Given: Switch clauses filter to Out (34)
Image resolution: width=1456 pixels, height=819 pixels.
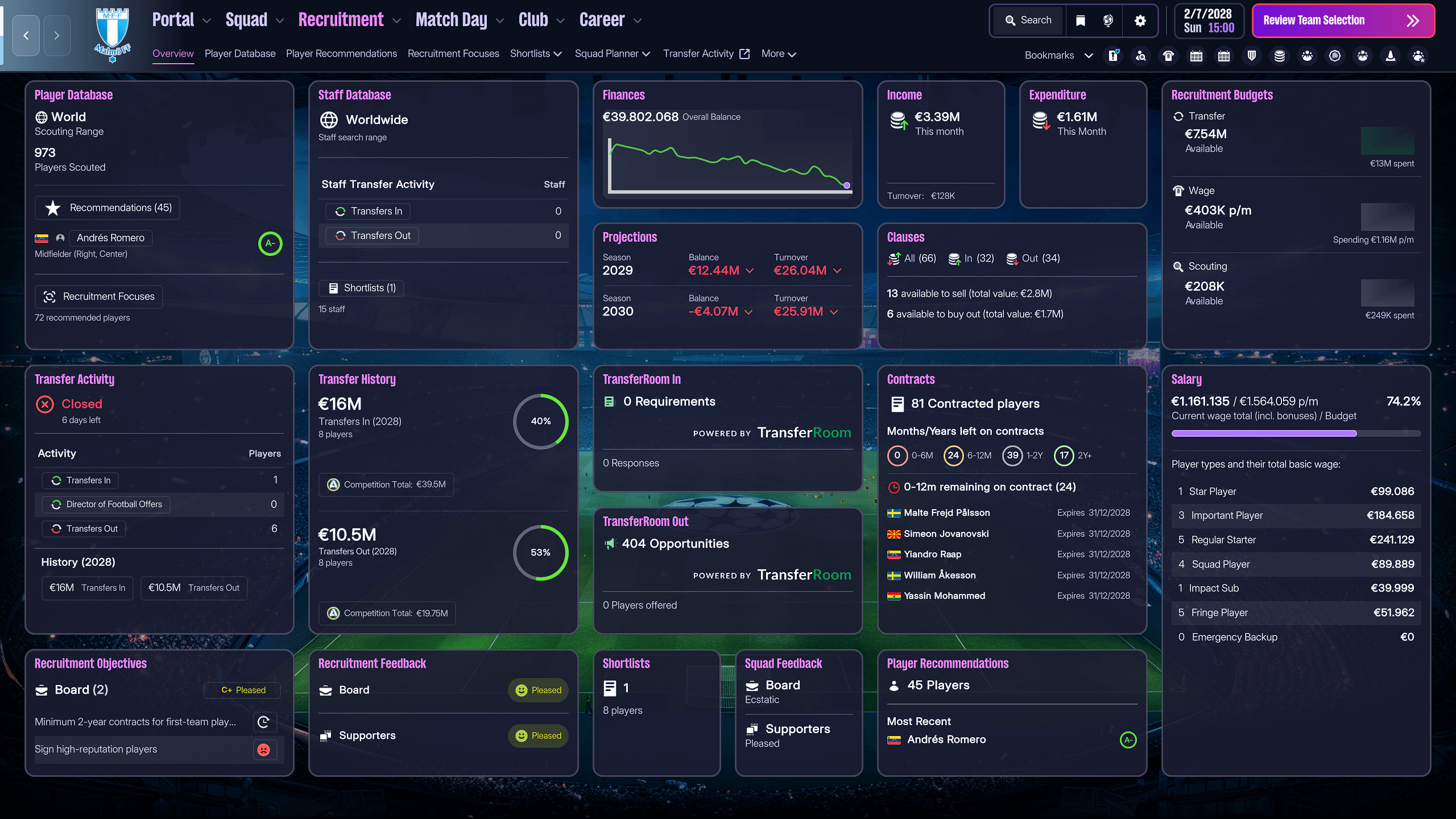Looking at the screenshot, I should tap(1033, 258).
